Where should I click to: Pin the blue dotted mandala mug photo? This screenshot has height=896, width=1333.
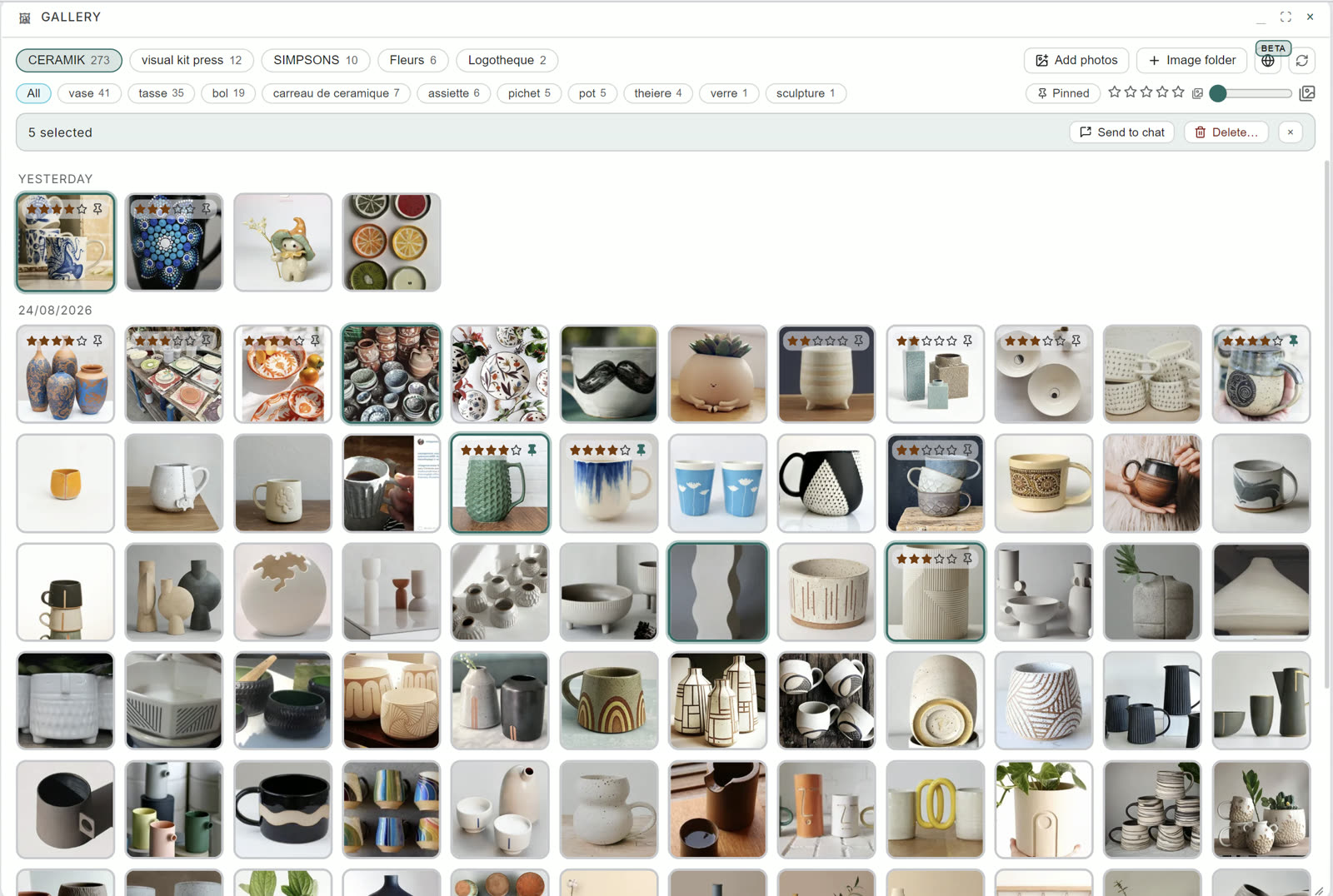pos(207,209)
